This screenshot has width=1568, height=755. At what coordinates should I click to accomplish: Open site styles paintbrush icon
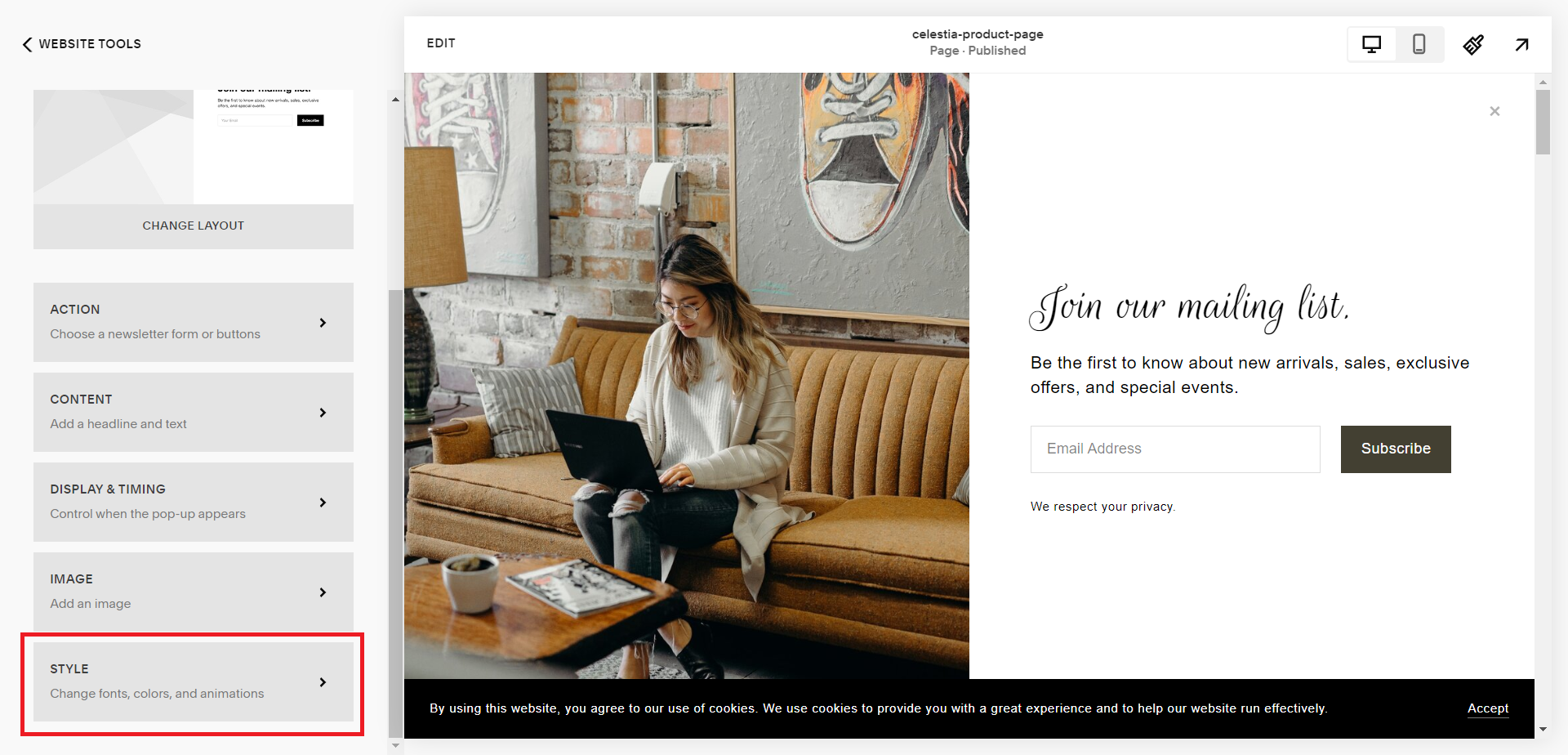pyautogui.click(x=1473, y=44)
